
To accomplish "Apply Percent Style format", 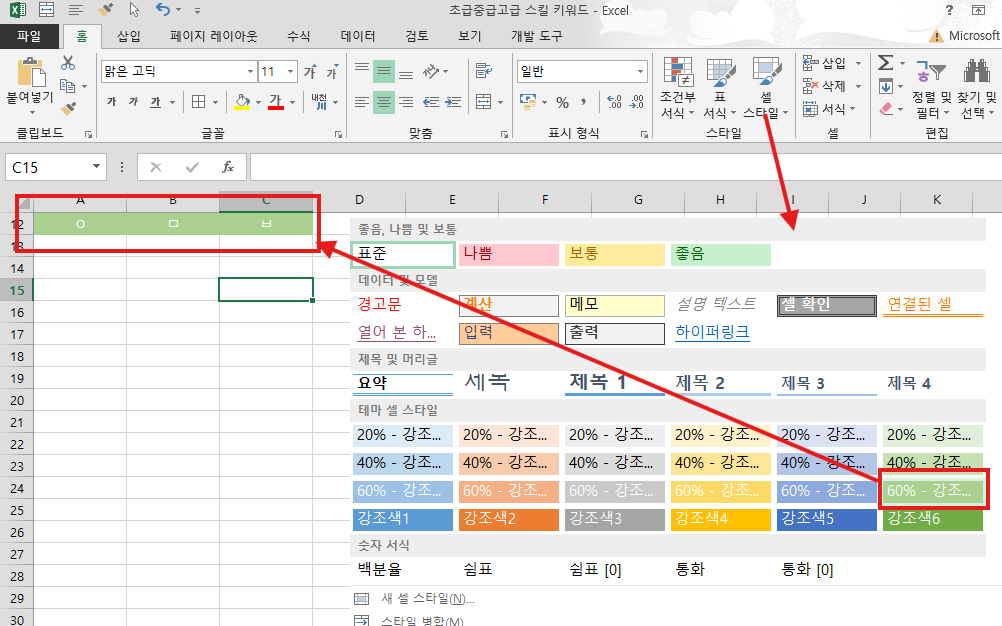I will pos(562,102).
